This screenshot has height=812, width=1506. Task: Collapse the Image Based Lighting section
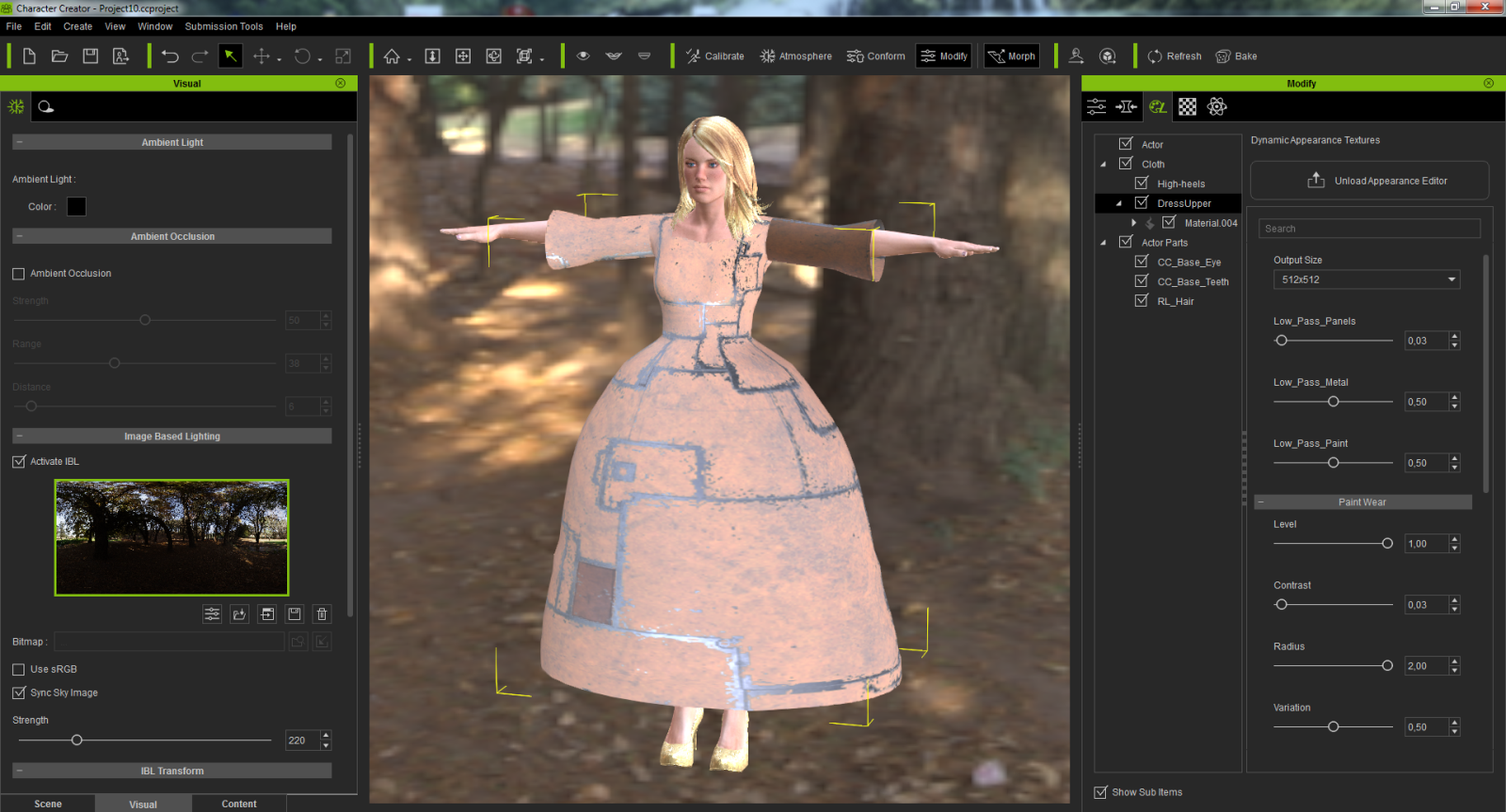pyautogui.click(x=19, y=437)
